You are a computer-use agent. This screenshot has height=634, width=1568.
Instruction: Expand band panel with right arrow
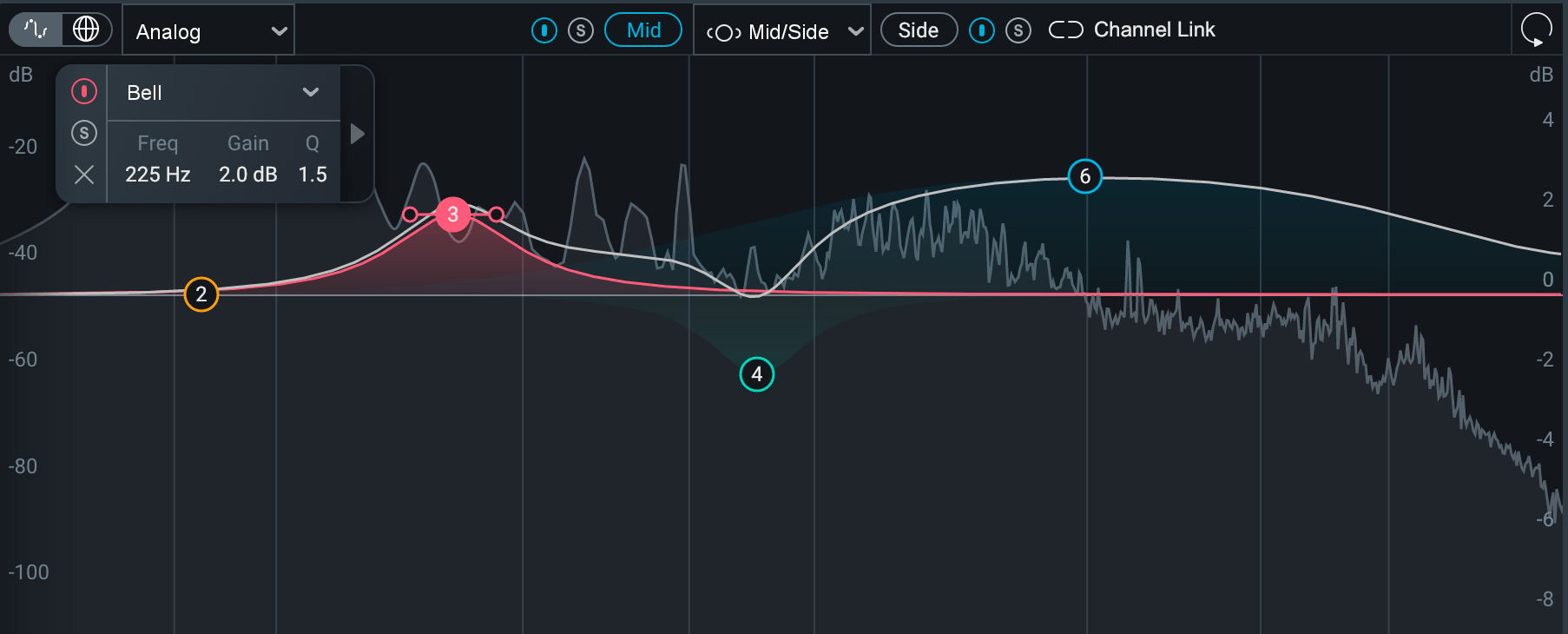click(357, 134)
